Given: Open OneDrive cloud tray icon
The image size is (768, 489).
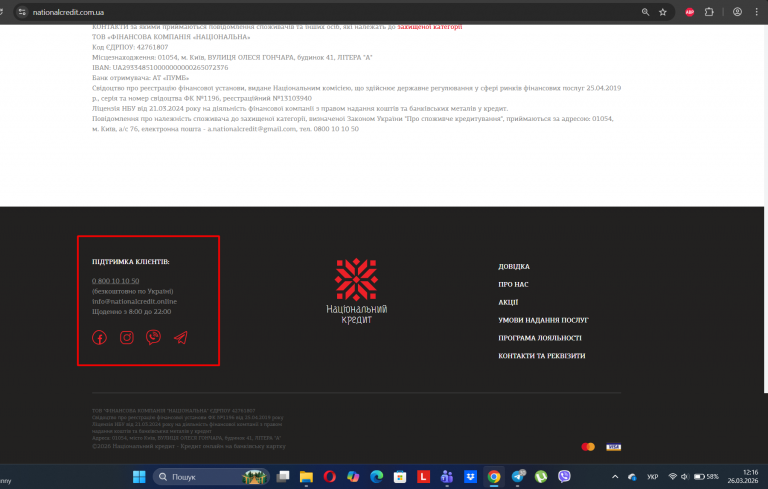Looking at the screenshot, I should [632, 477].
